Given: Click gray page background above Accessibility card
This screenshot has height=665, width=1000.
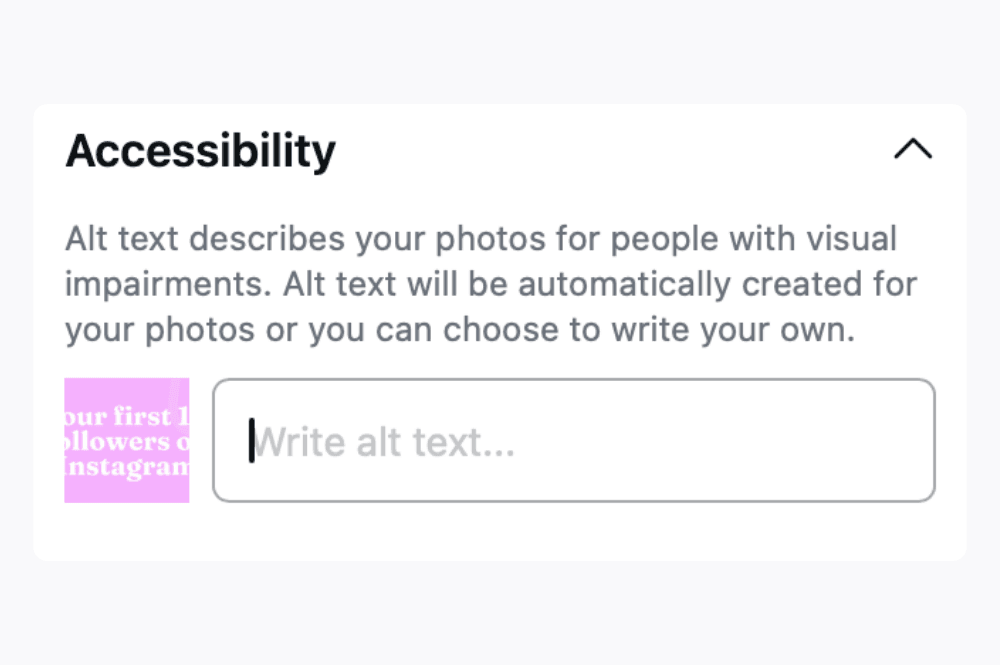Looking at the screenshot, I should click(500, 50).
